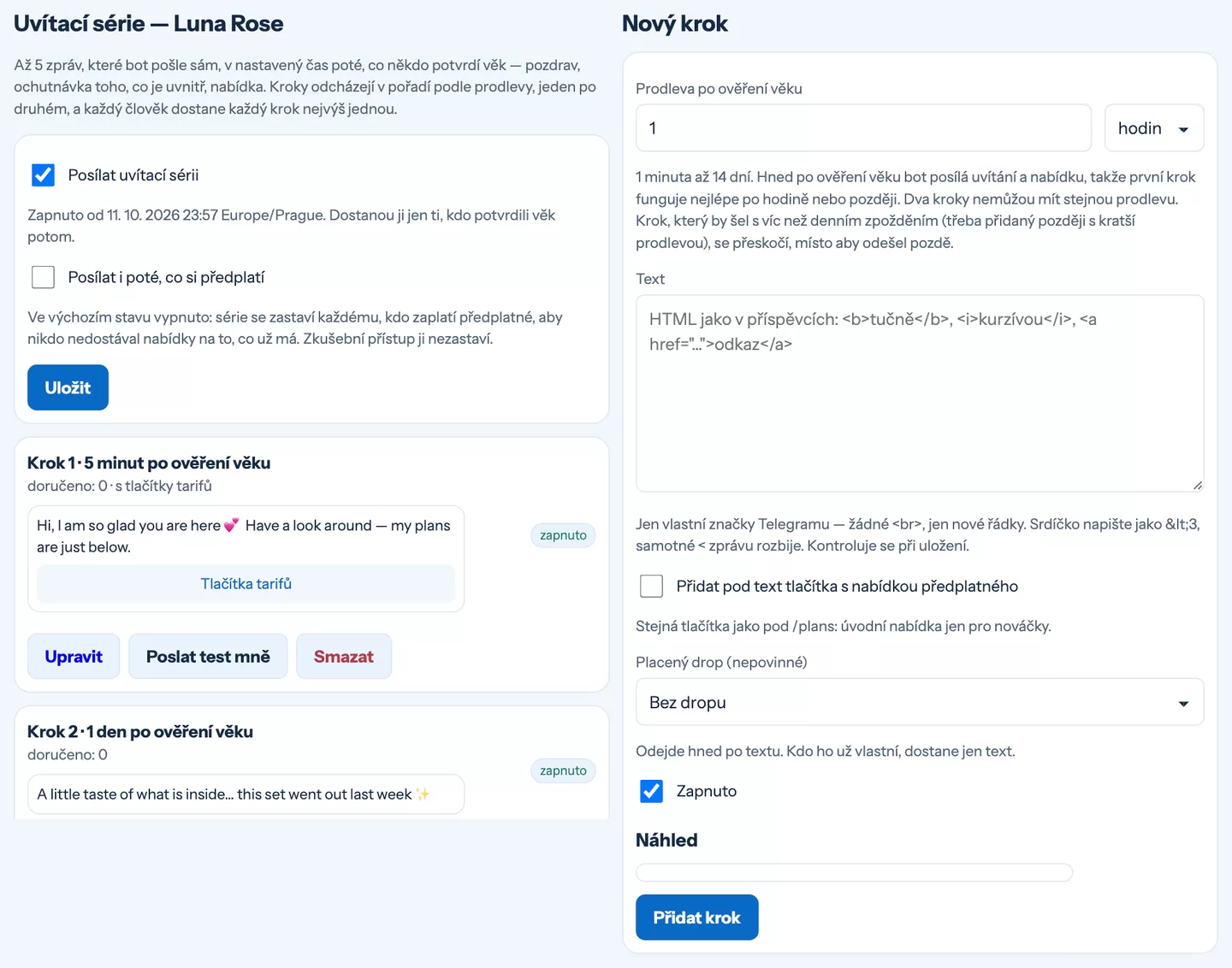Uncheck the Posílat uvítací sérii checkbox
The height and width of the screenshot is (968, 1232).
click(x=43, y=175)
